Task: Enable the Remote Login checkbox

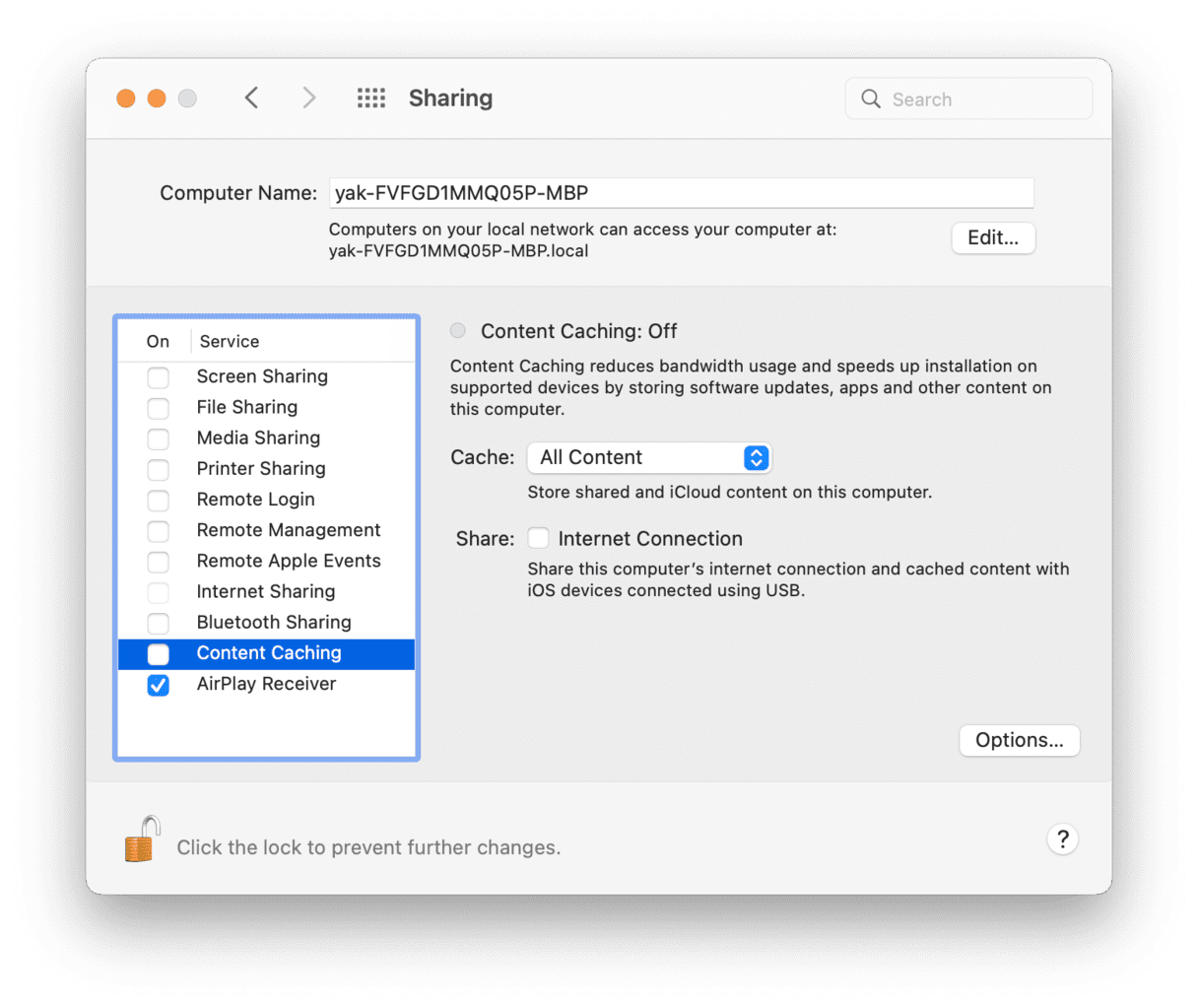Action: coord(158,500)
